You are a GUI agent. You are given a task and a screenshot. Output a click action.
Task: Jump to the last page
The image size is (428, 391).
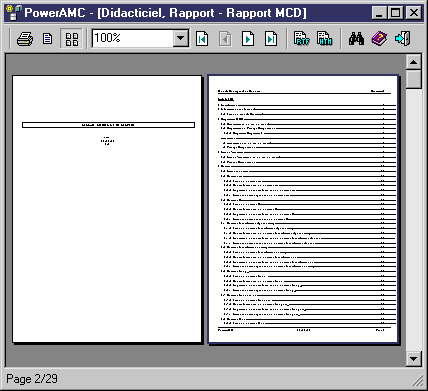tap(271, 39)
